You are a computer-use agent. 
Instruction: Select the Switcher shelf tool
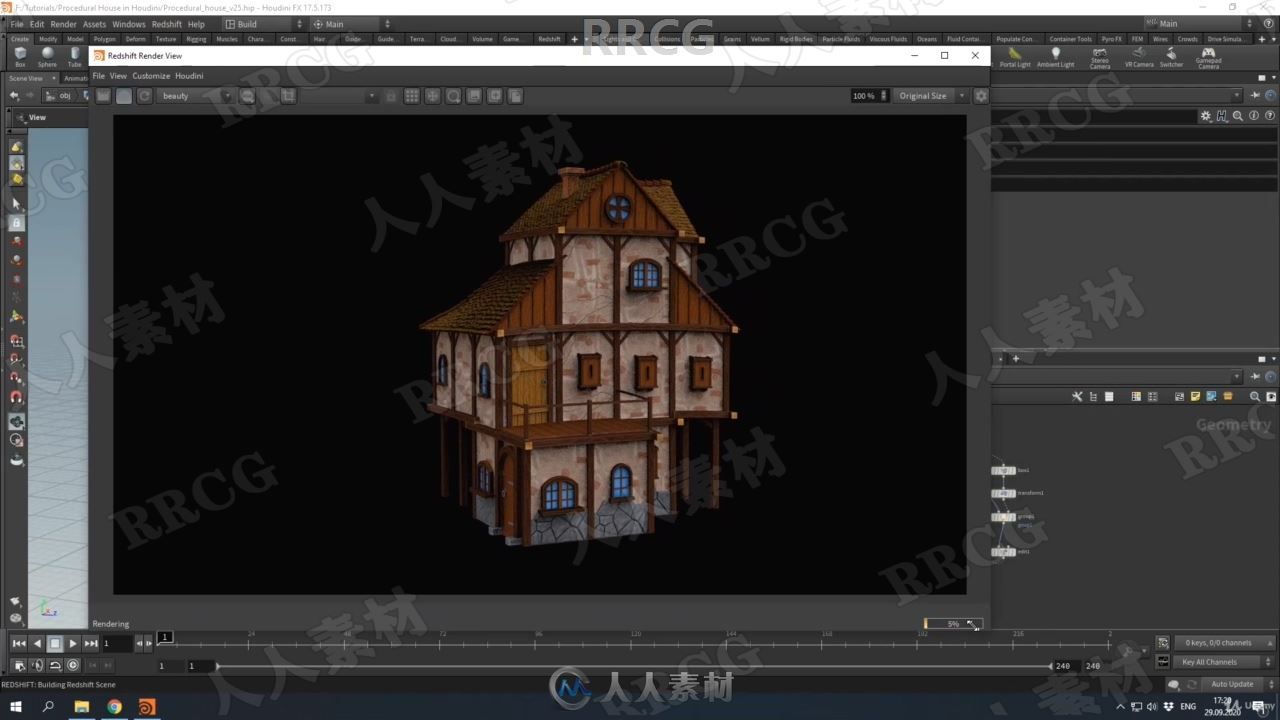pos(1171,57)
